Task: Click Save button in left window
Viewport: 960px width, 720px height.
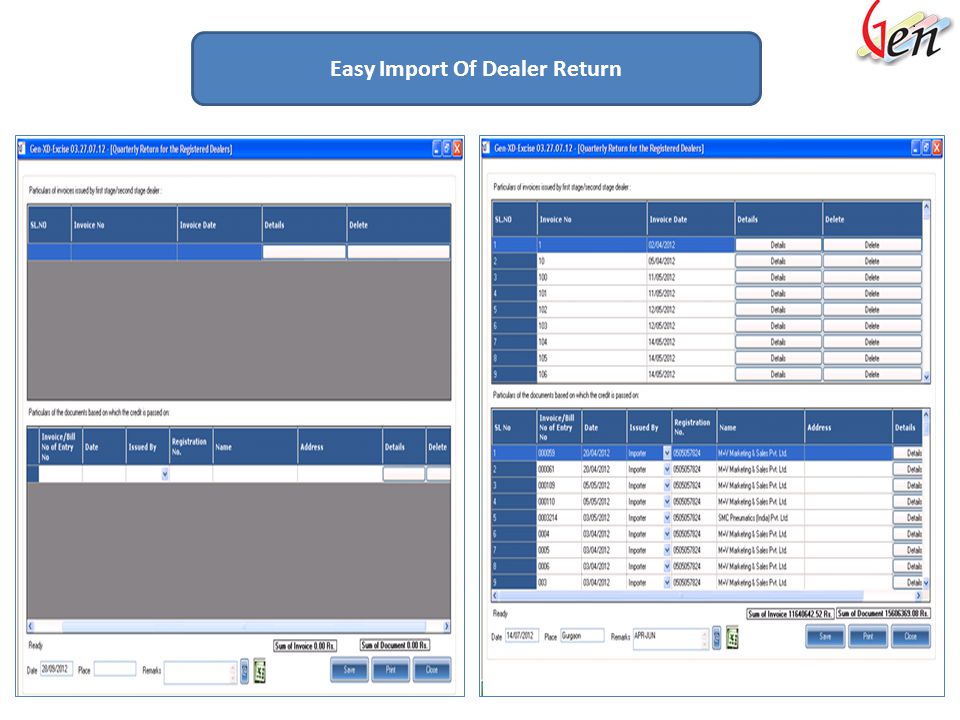Action: click(350, 670)
